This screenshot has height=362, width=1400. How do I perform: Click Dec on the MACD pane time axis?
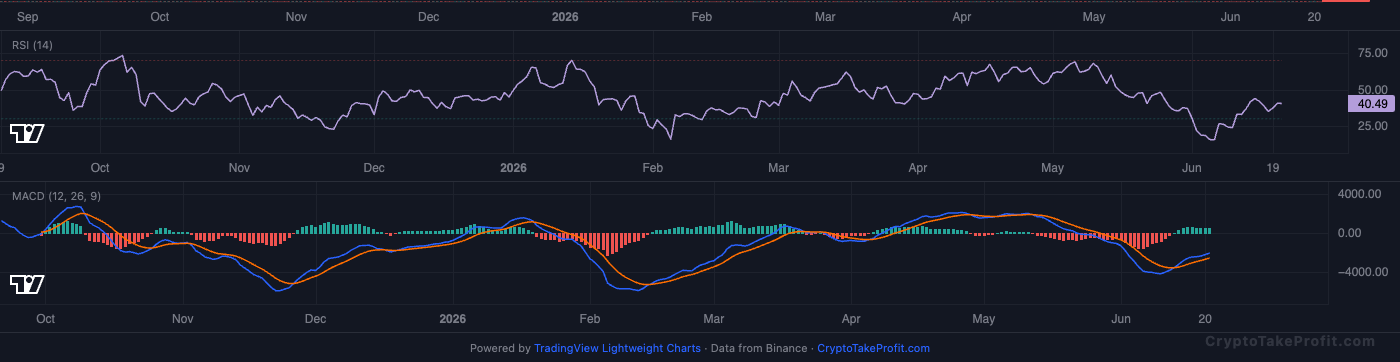pos(315,319)
